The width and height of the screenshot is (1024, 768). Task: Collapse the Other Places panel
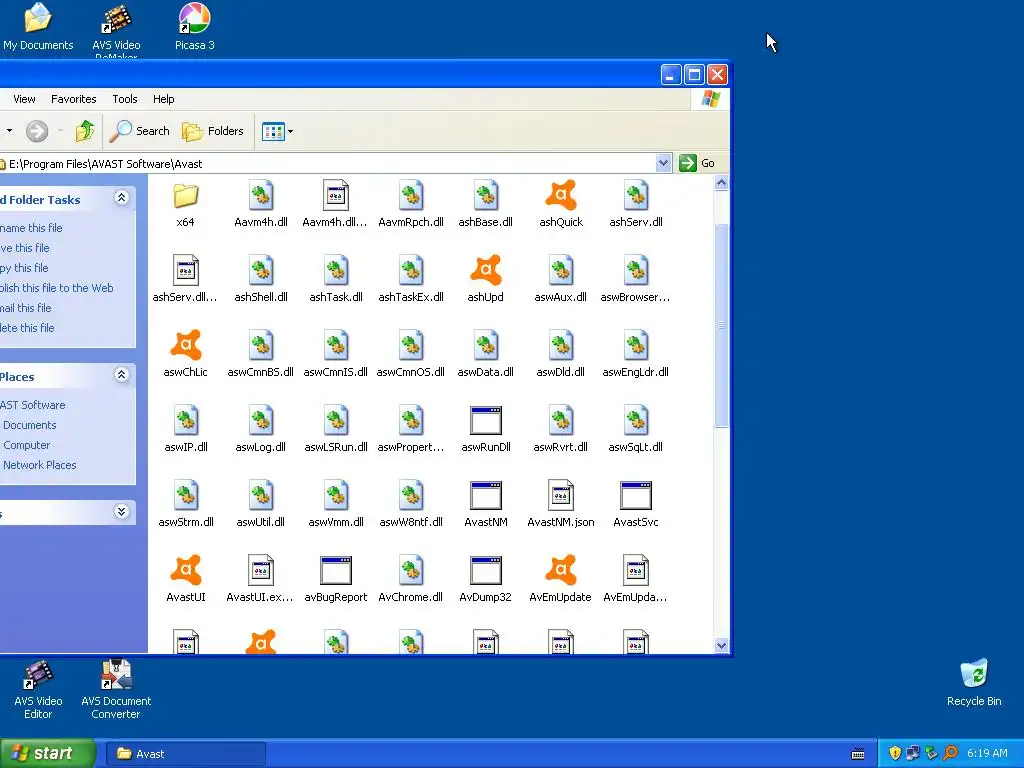(x=121, y=375)
